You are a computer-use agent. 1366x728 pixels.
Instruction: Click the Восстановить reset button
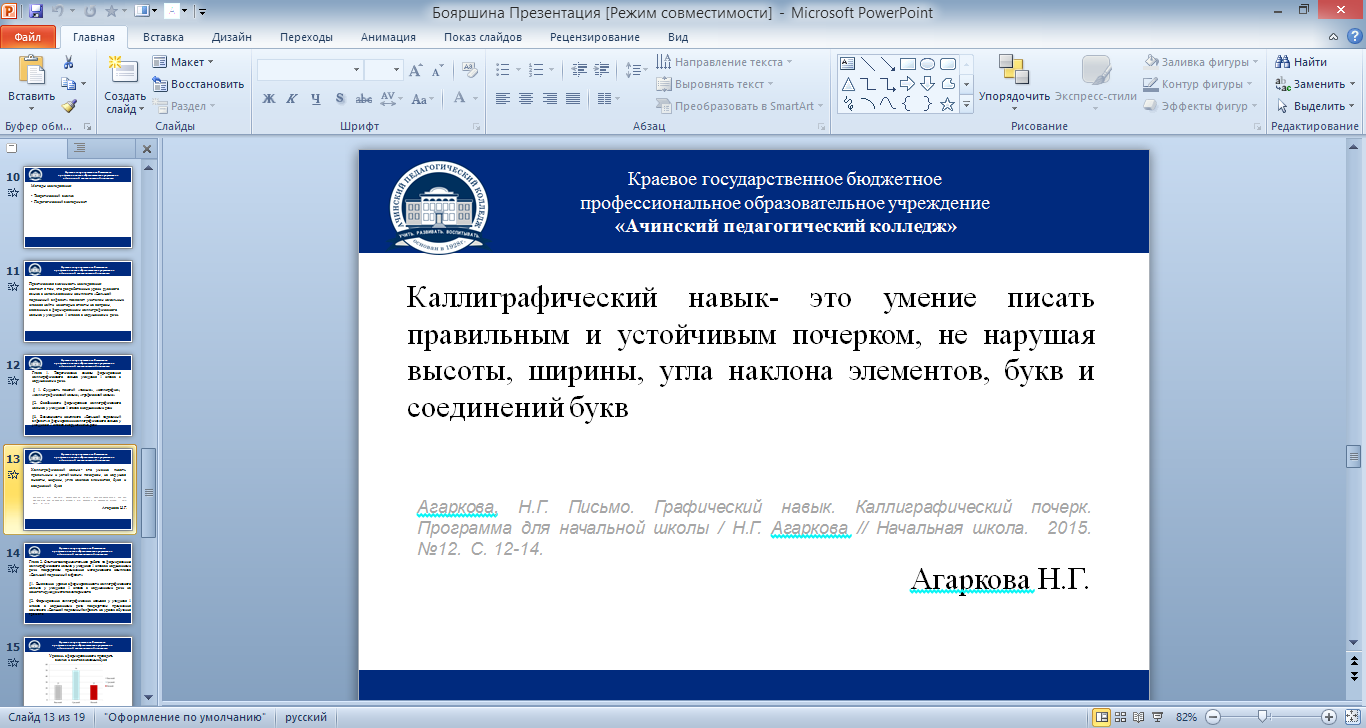coord(199,84)
